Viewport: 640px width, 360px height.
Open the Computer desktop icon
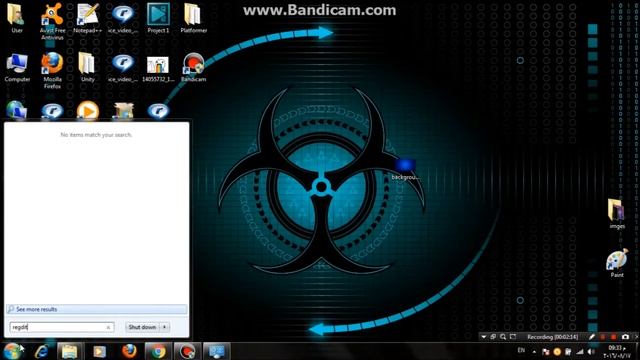17,67
